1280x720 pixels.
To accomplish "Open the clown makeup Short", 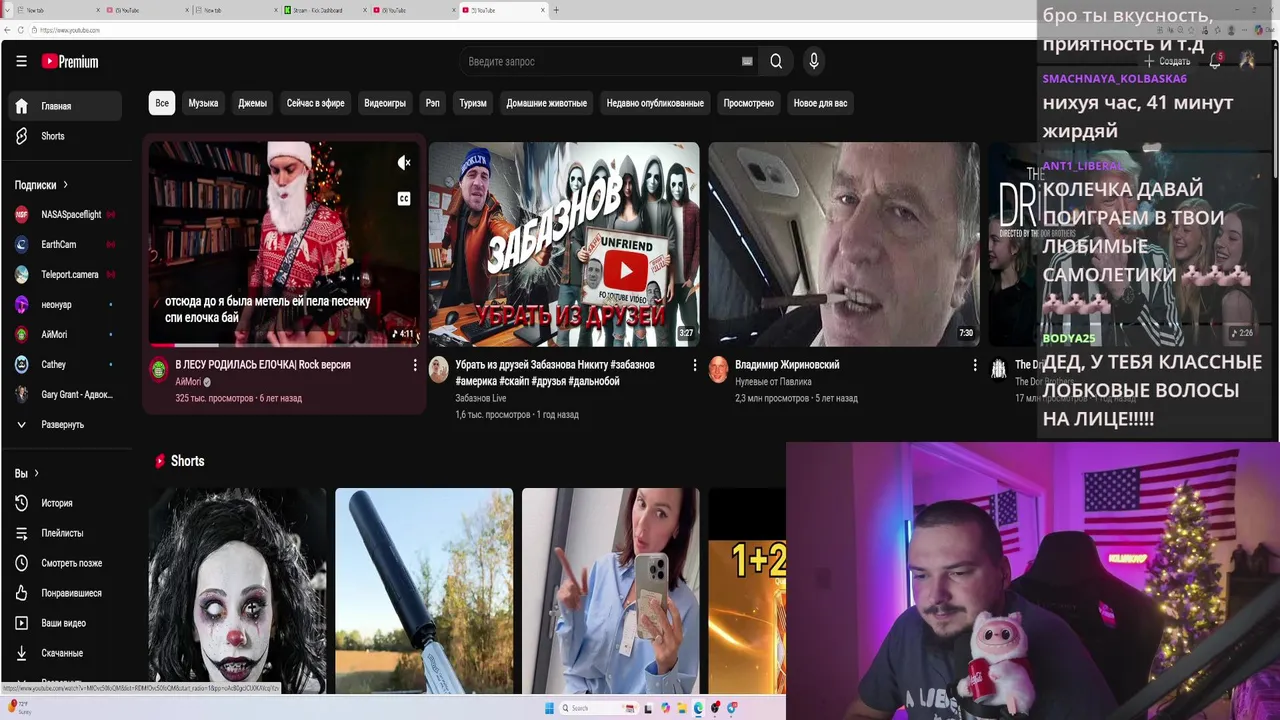I will pos(237,590).
